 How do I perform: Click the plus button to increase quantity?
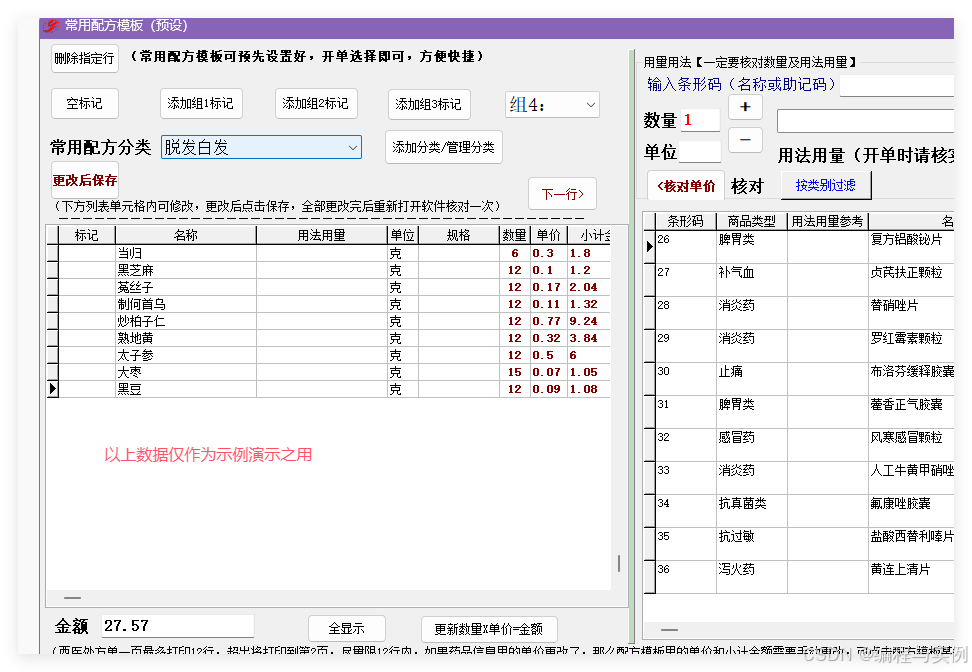[x=745, y=107]
